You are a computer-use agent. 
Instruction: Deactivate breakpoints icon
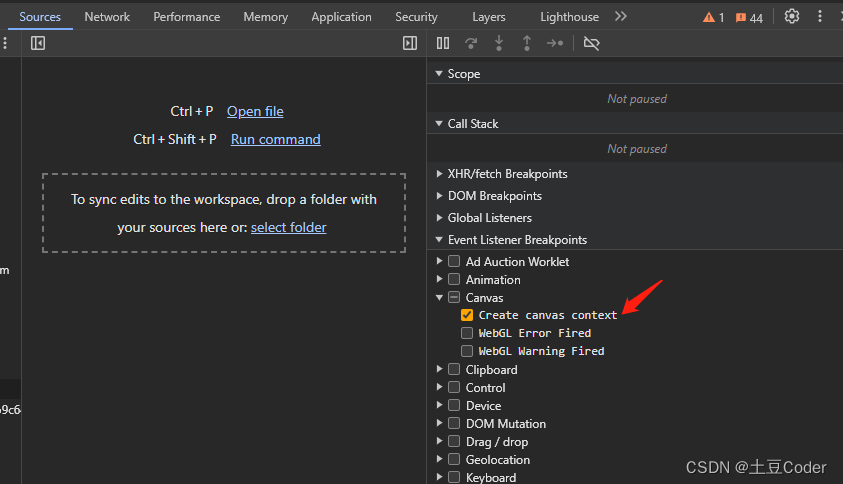tap(591, 43)
